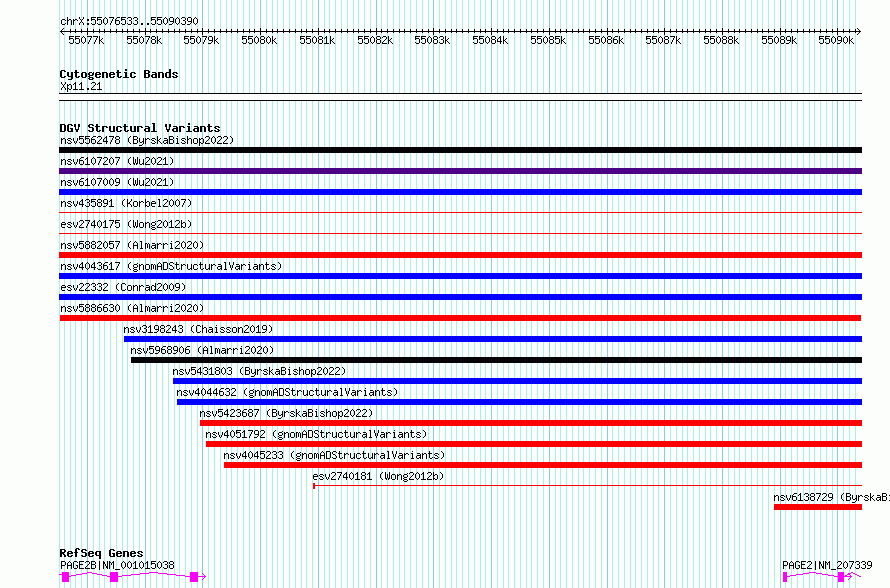Screen dimensions: 890x588
Task: Open the esv22332 (Conrad2009) label
Action: click(x=123, y=287)
